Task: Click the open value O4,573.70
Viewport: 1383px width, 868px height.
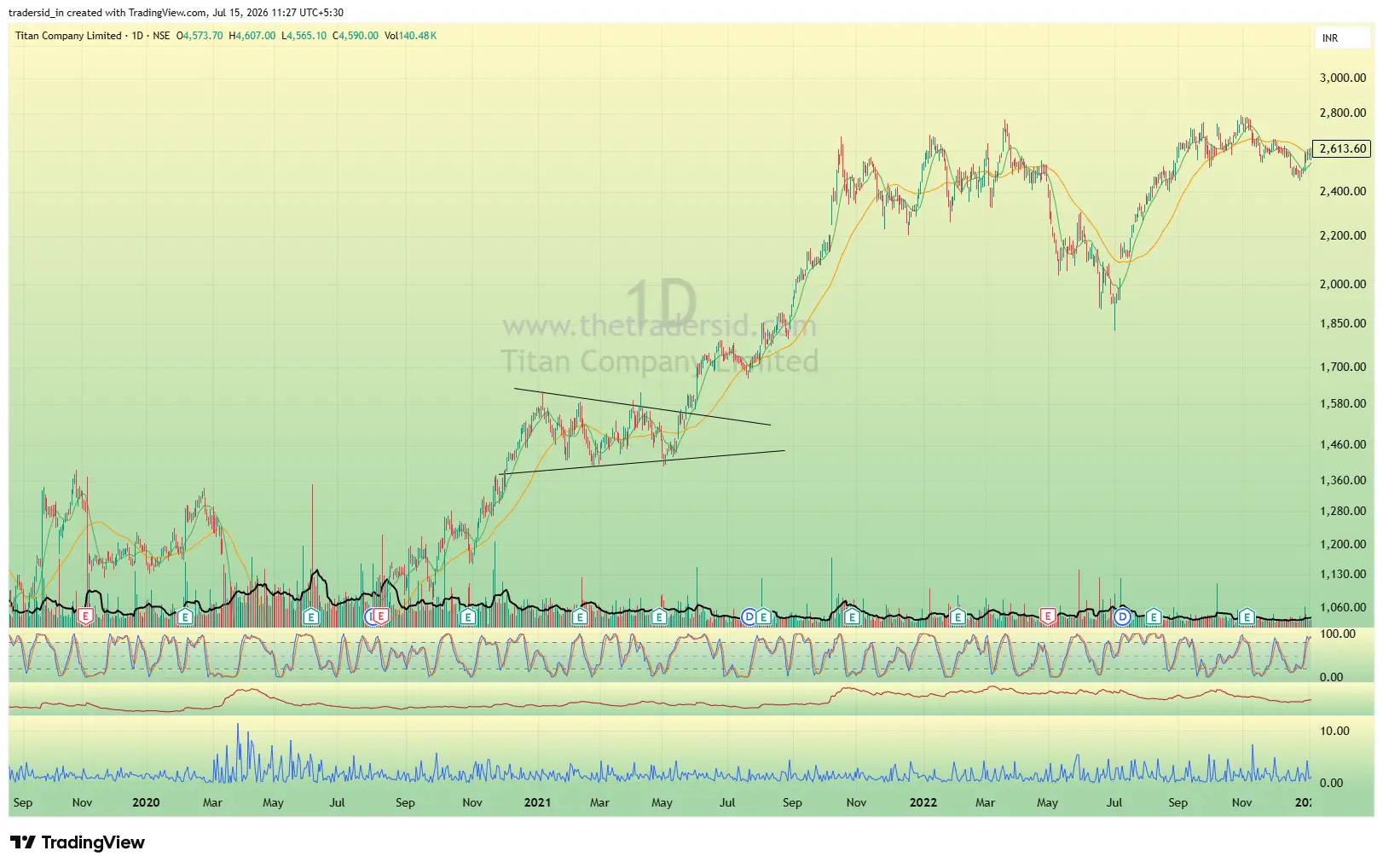Action: tap(200, 36)
